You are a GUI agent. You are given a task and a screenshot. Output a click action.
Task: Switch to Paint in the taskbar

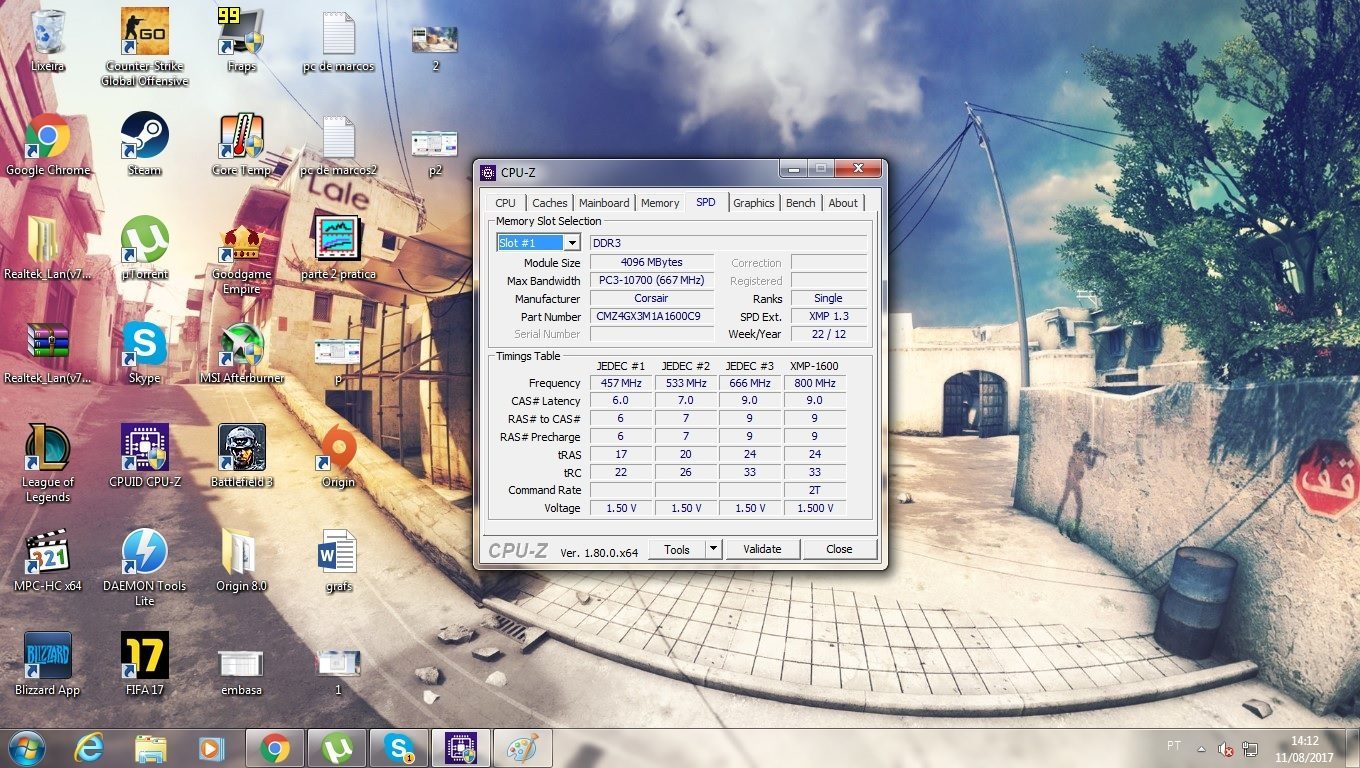(x=523, y=748)
